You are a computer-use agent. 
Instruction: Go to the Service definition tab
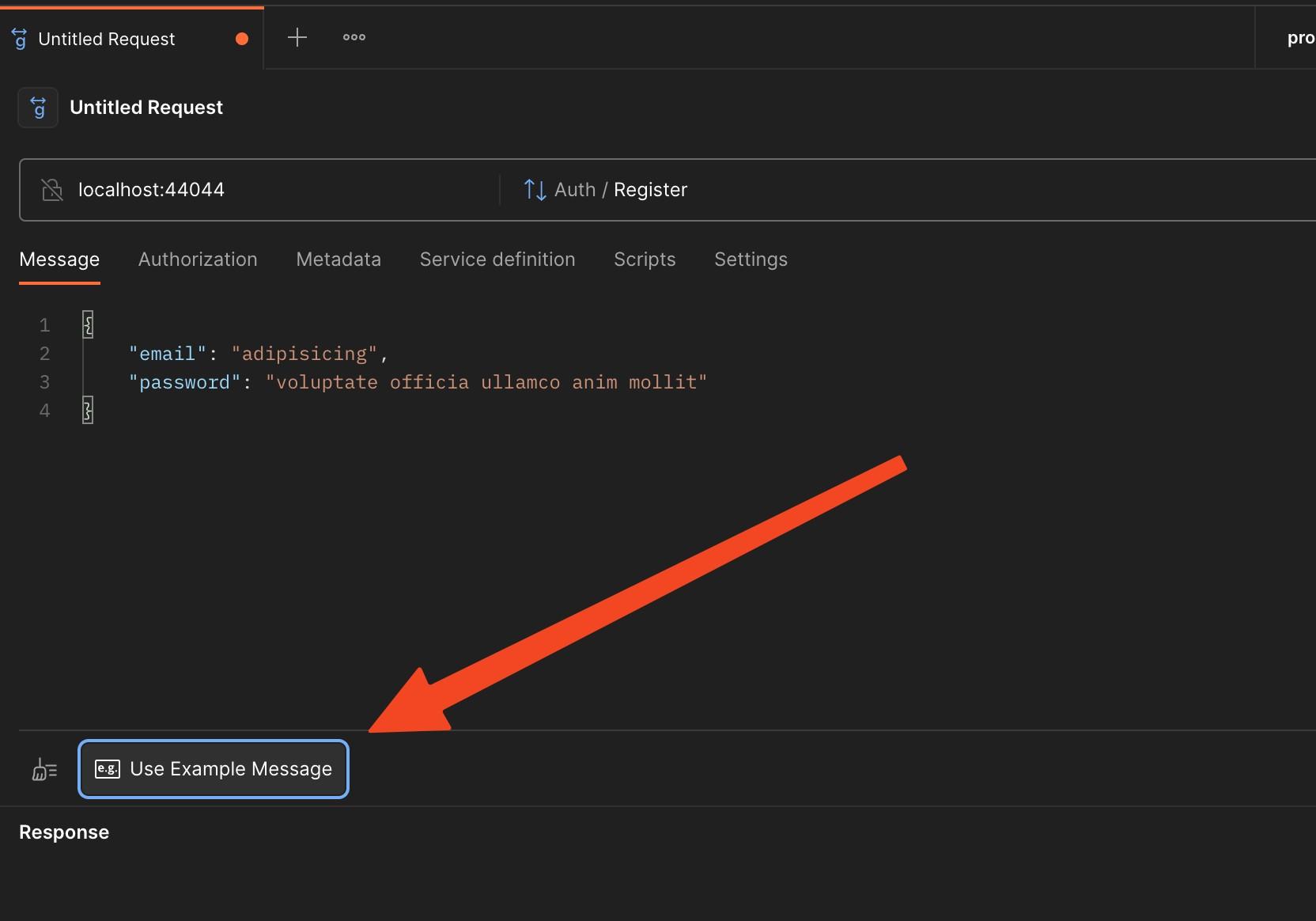pyautogui.click(x=497, y=260)
